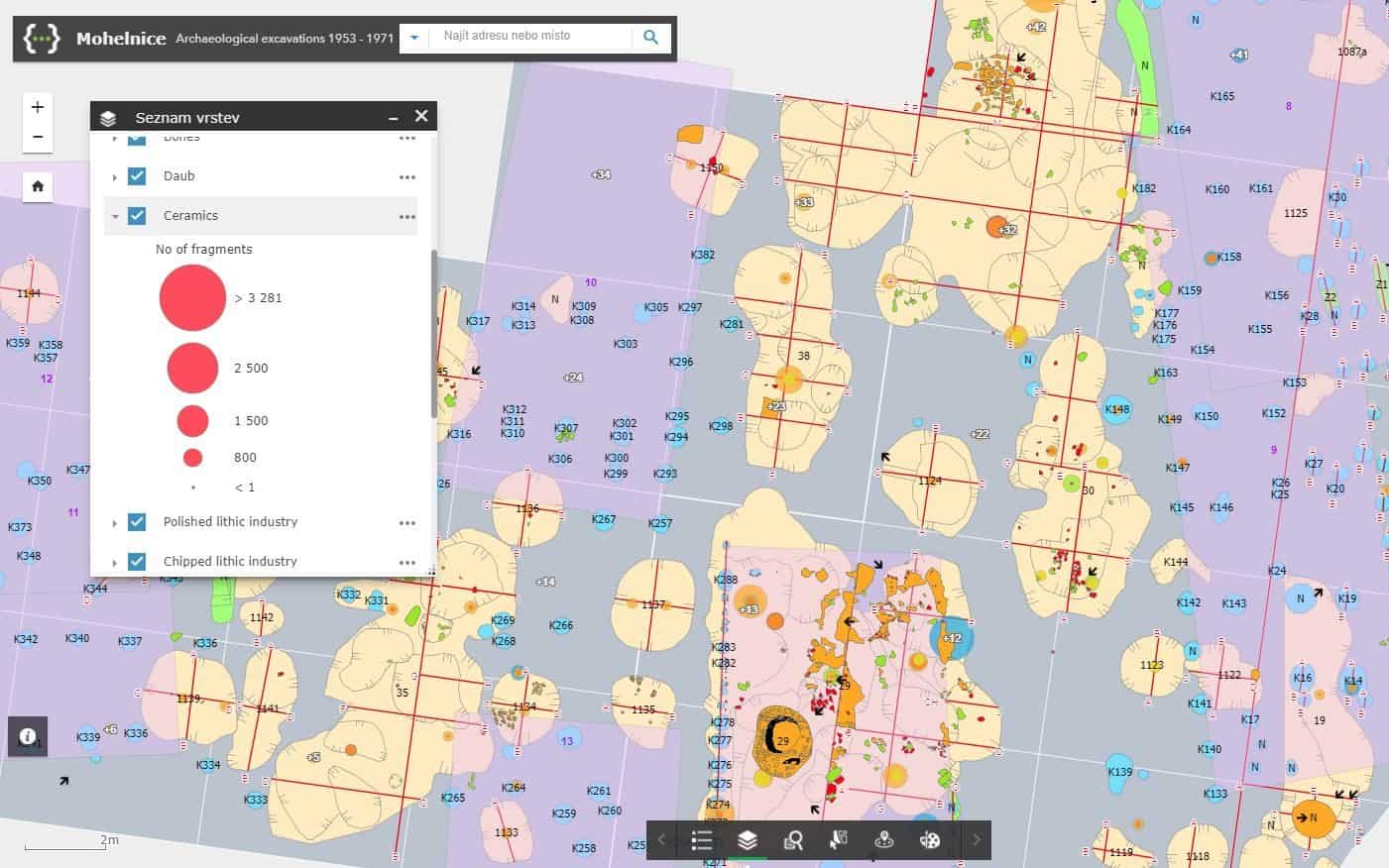Image resolution: width=1389 pixels, height=868 pixels.
Task: Disable the Polished lithic industry layer
Action: click(x=138, y=522)
